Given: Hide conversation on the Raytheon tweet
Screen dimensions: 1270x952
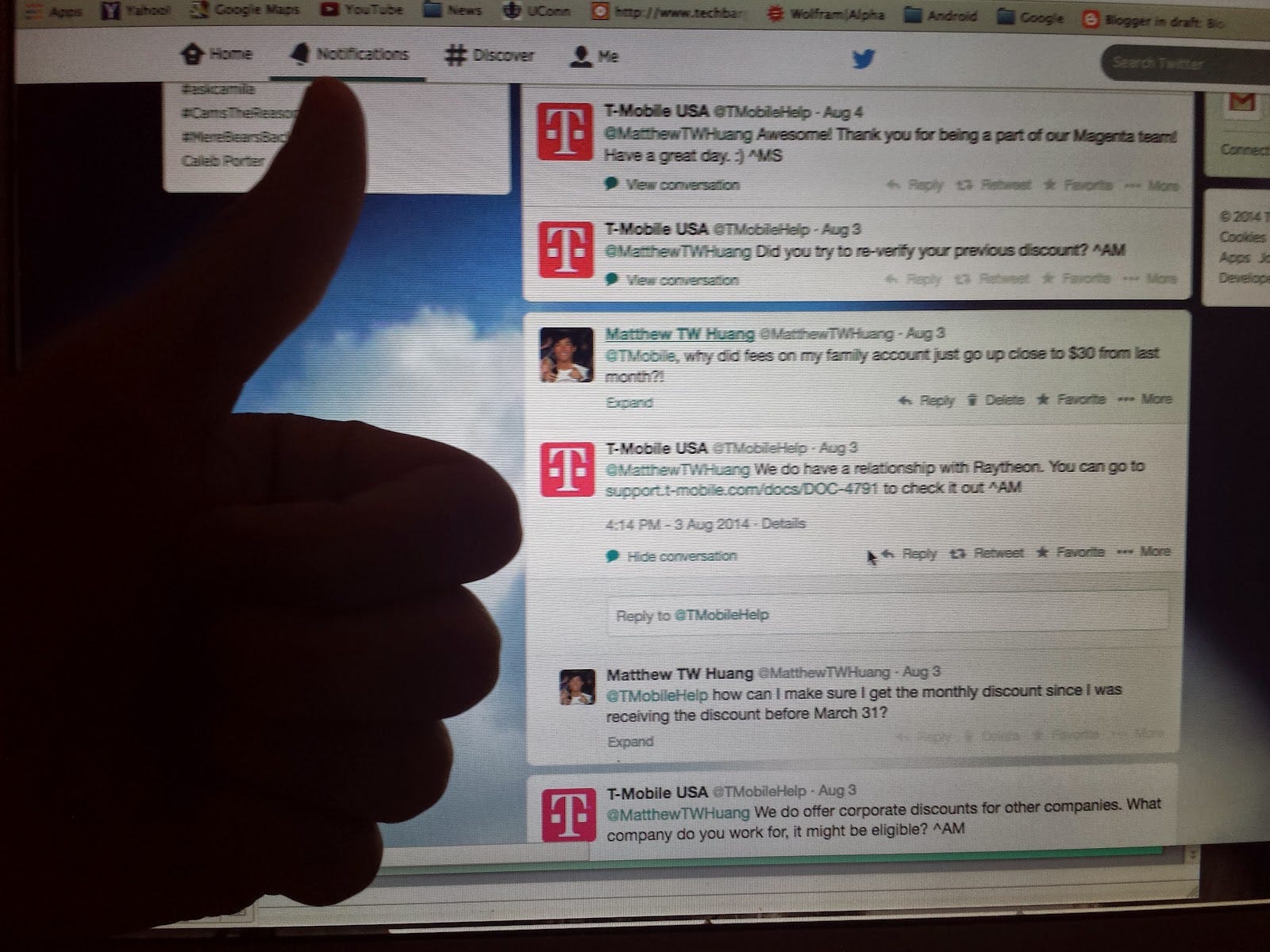Looking at the screenshot, I should coord(672,556).
